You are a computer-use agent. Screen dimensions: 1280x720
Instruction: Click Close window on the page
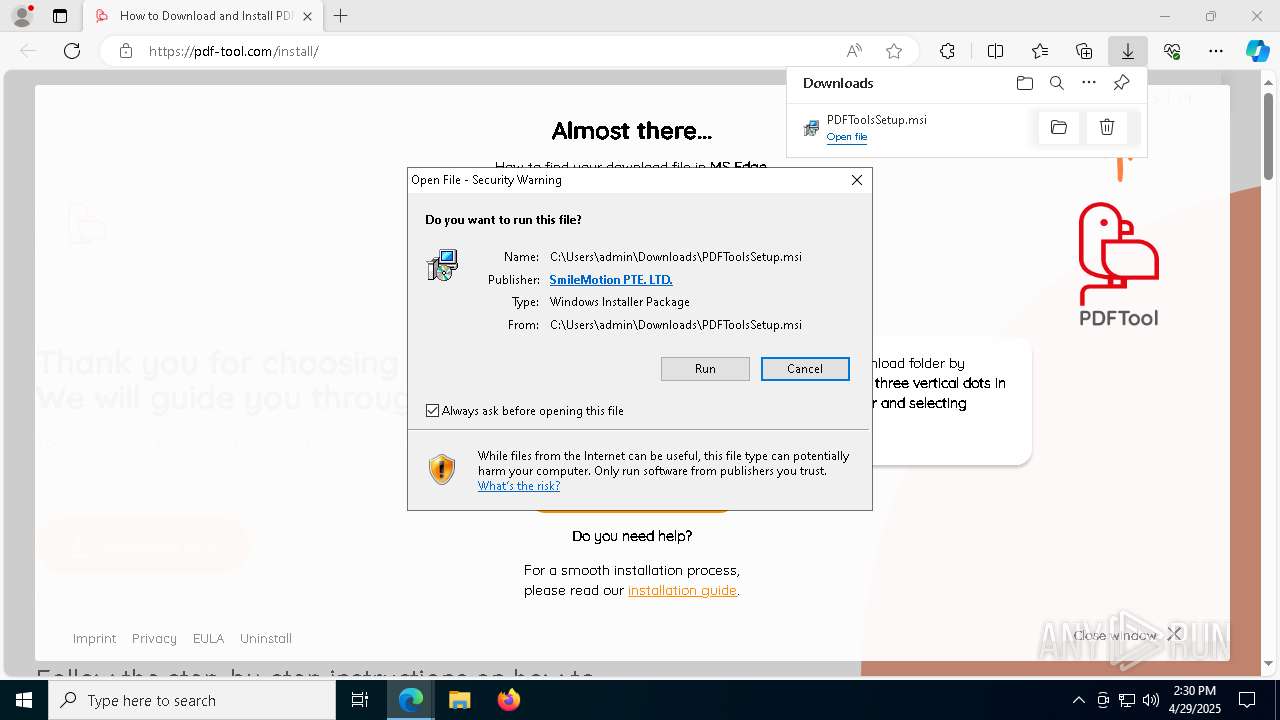pos(1127,635)
